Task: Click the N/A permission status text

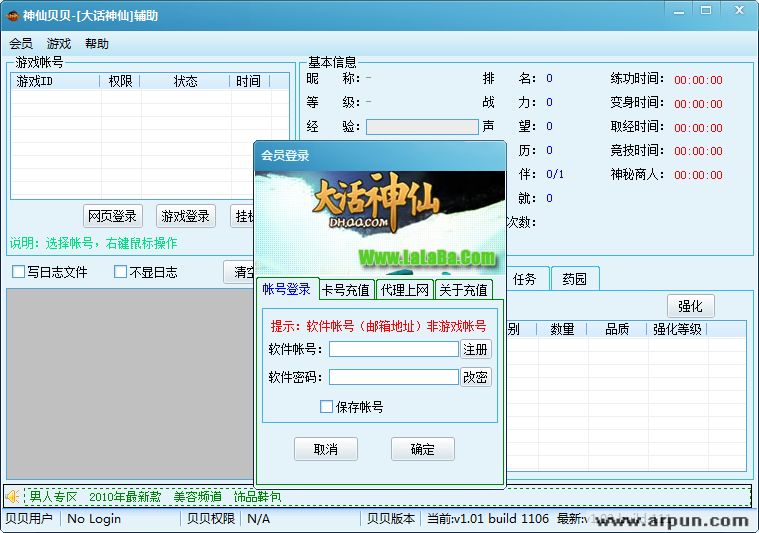Action: 258,518
